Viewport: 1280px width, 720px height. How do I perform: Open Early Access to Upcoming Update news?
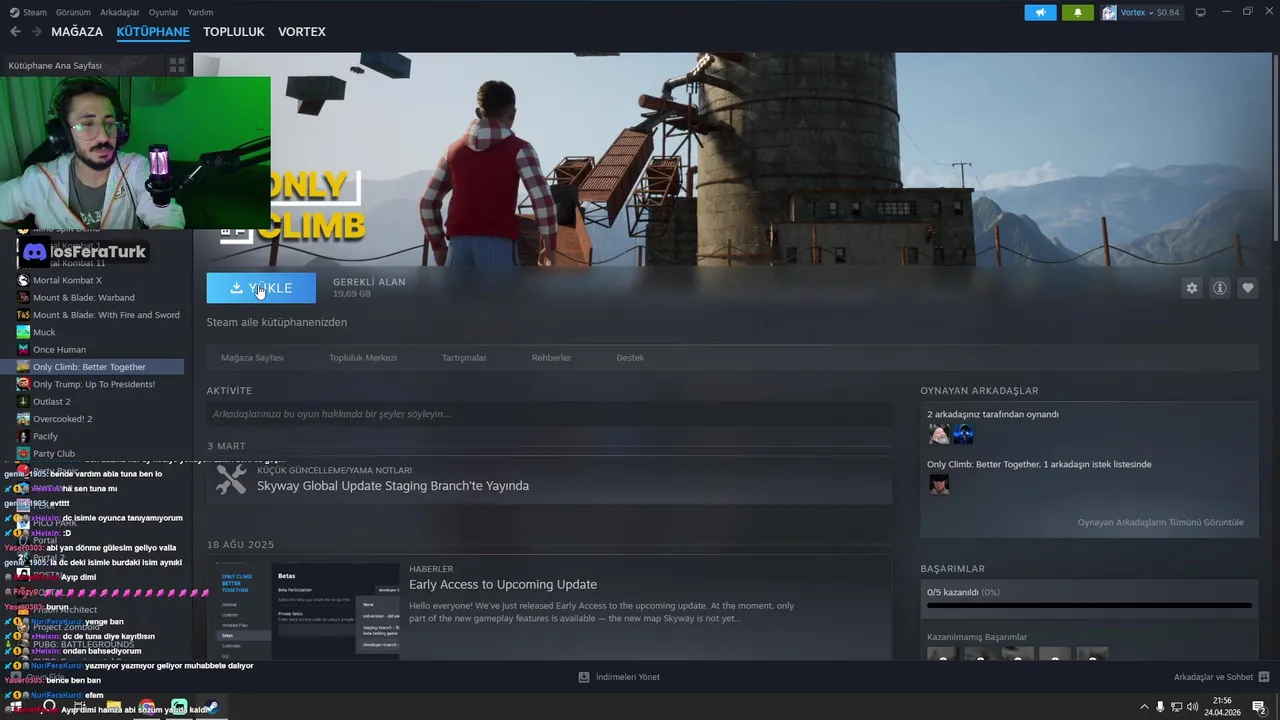coord(503,584)
